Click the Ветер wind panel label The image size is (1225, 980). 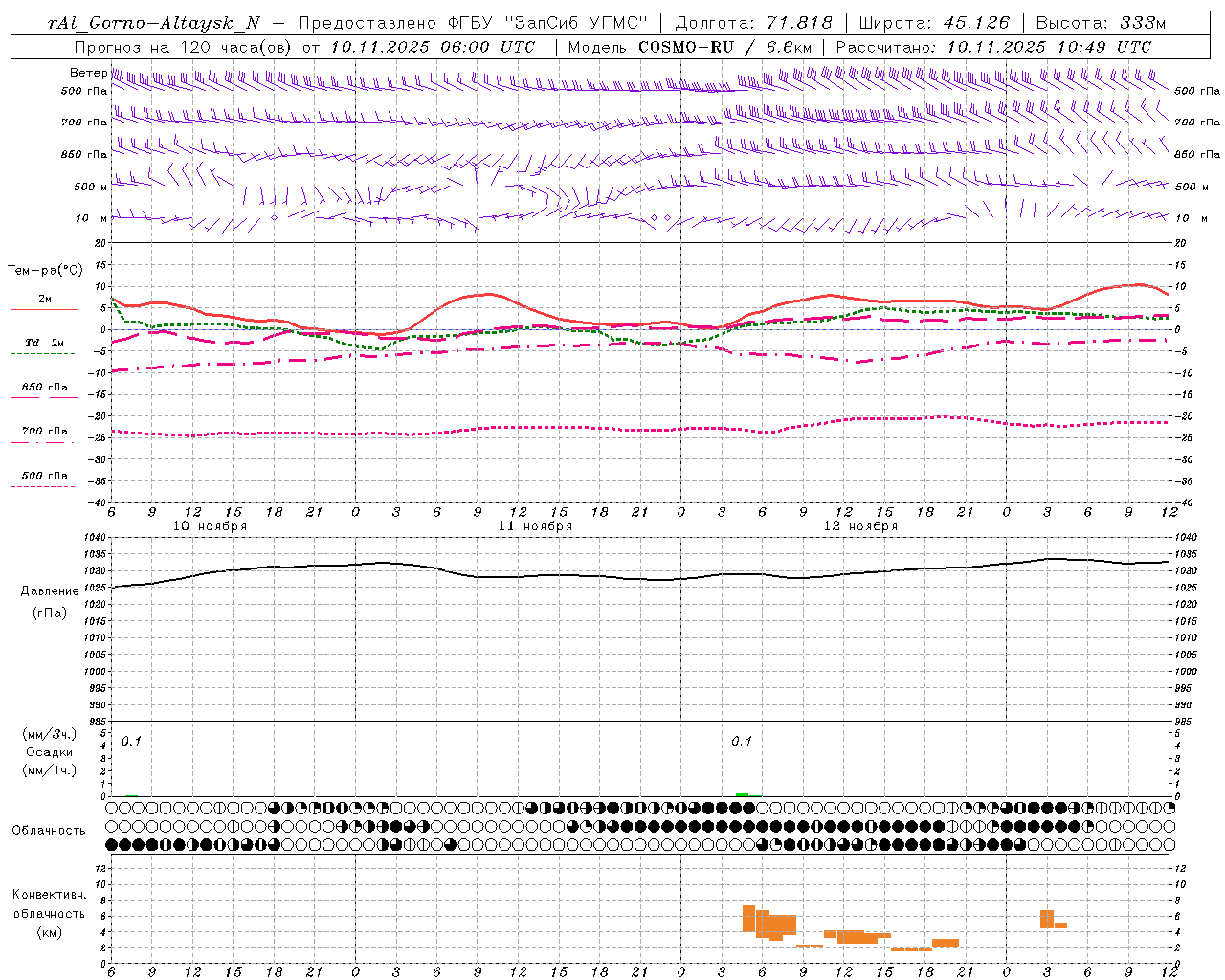point(88,73)
